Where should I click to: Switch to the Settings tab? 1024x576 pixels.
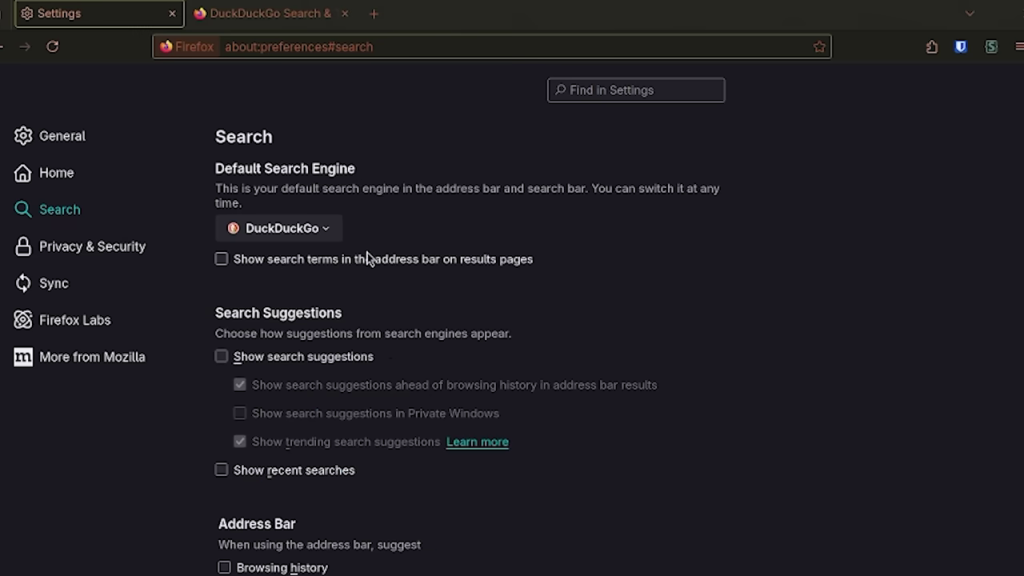(99, 13)
